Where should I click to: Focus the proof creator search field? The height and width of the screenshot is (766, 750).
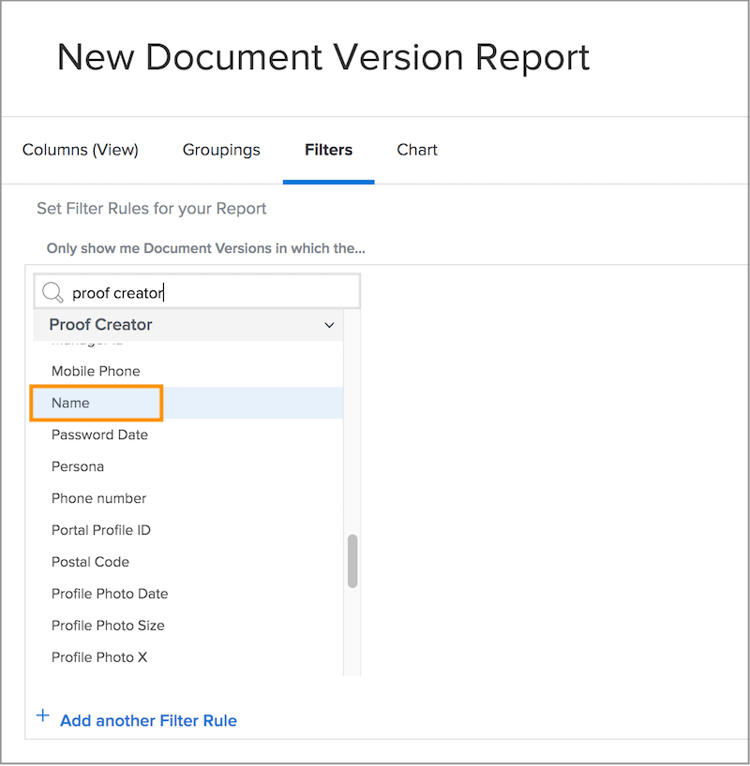[x=197, y=292]
